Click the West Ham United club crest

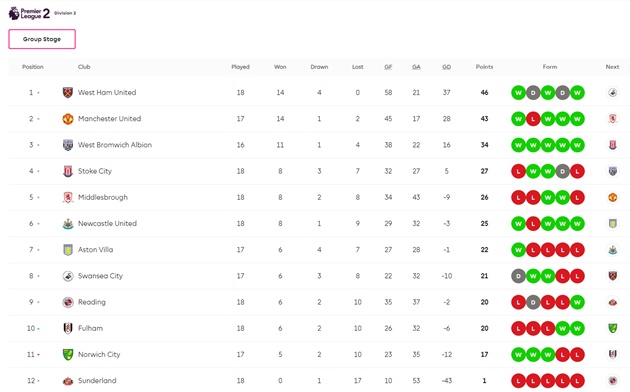(x=68, y=93)
